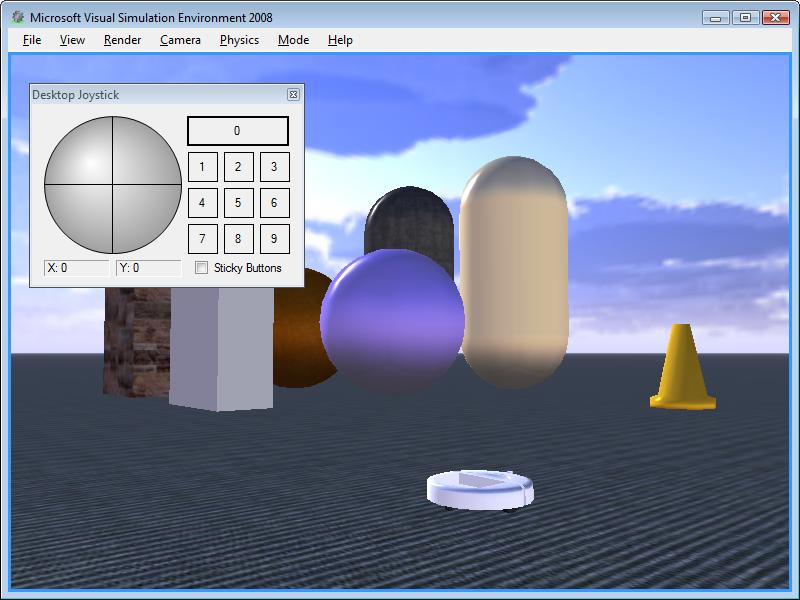Select the dark textured capsule object

point(409,219)
